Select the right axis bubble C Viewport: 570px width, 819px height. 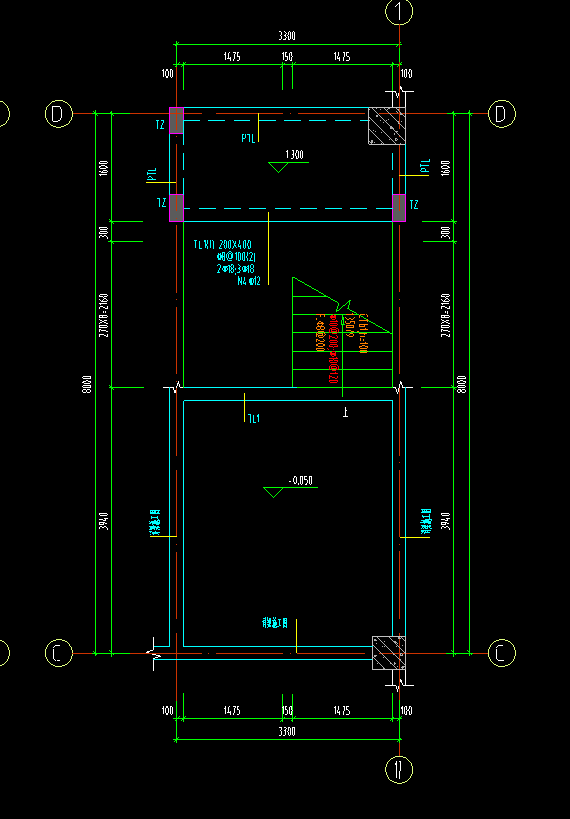502,653
